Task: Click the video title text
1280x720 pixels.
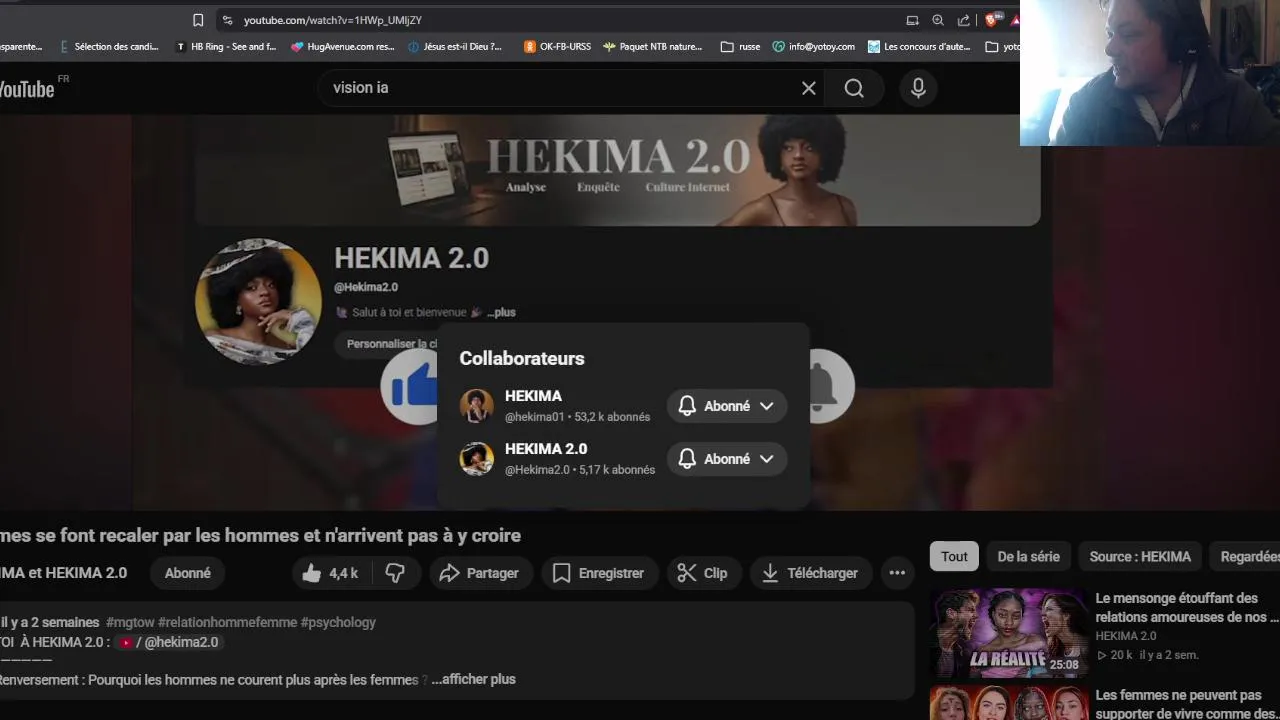Action: pos(260,536)
